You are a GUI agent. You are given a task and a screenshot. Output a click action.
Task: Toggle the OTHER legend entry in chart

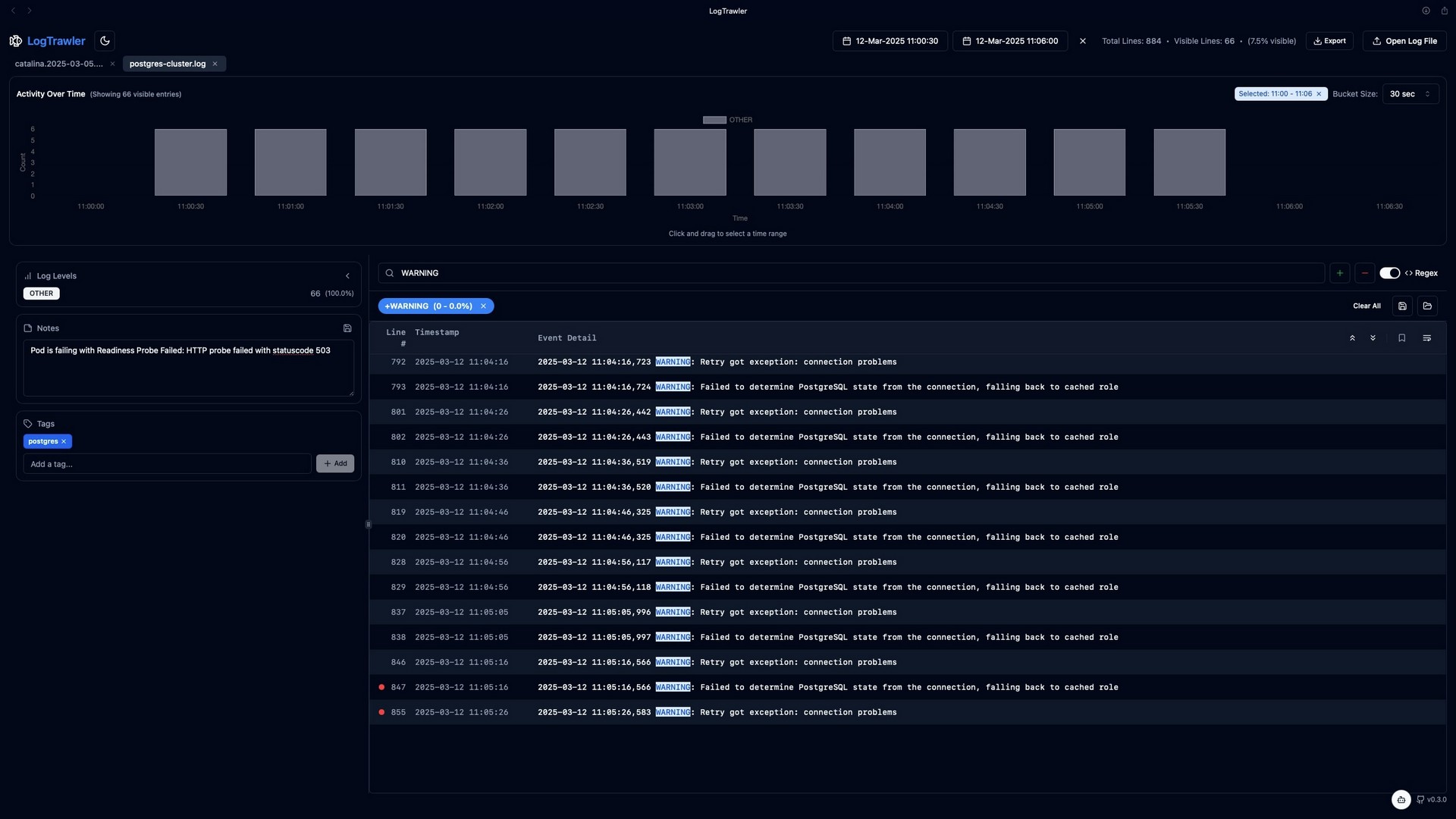[x=727, y=120]
